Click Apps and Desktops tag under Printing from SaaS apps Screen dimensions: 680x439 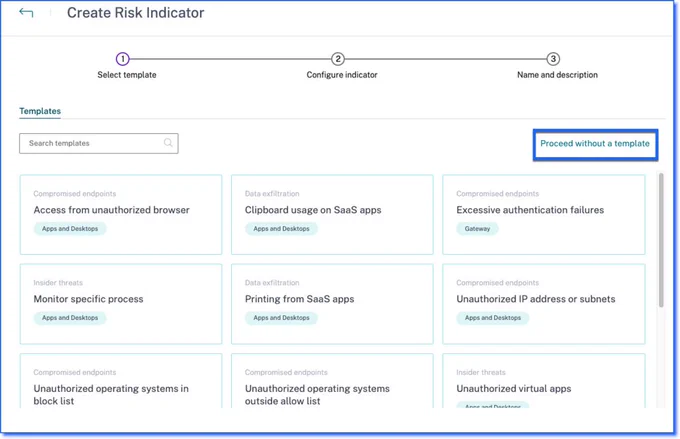click(281, 318)
